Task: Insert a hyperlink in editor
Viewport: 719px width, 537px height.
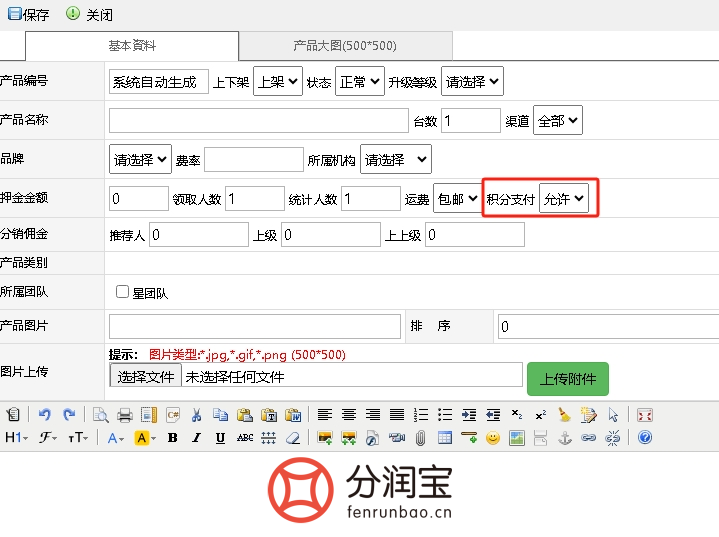Action: [x=589, y=437]
